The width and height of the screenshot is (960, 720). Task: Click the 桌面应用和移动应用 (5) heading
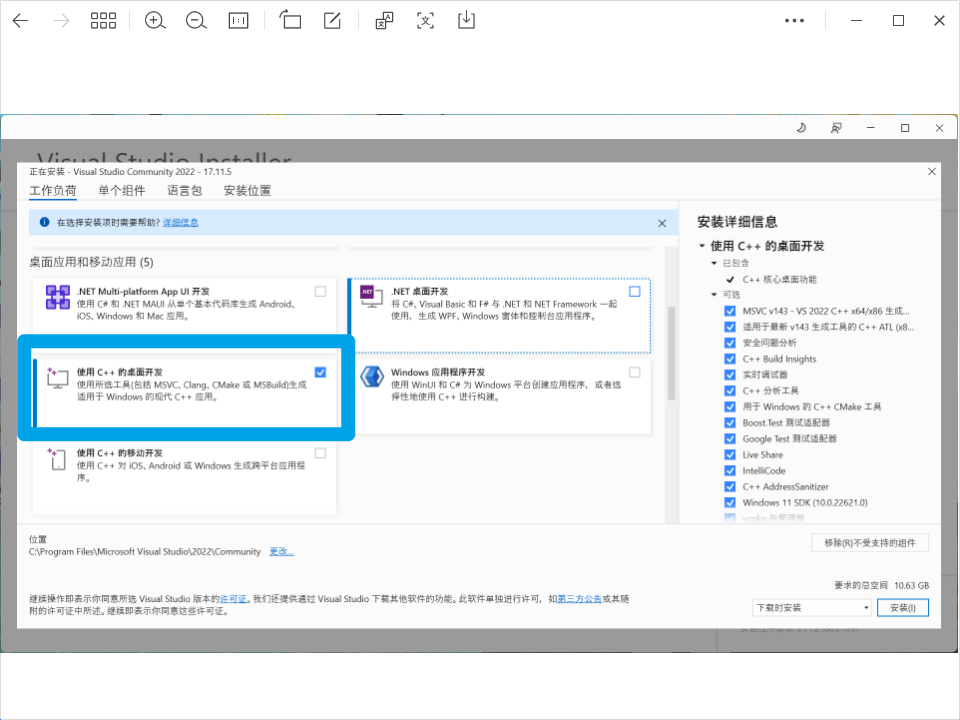91,262
